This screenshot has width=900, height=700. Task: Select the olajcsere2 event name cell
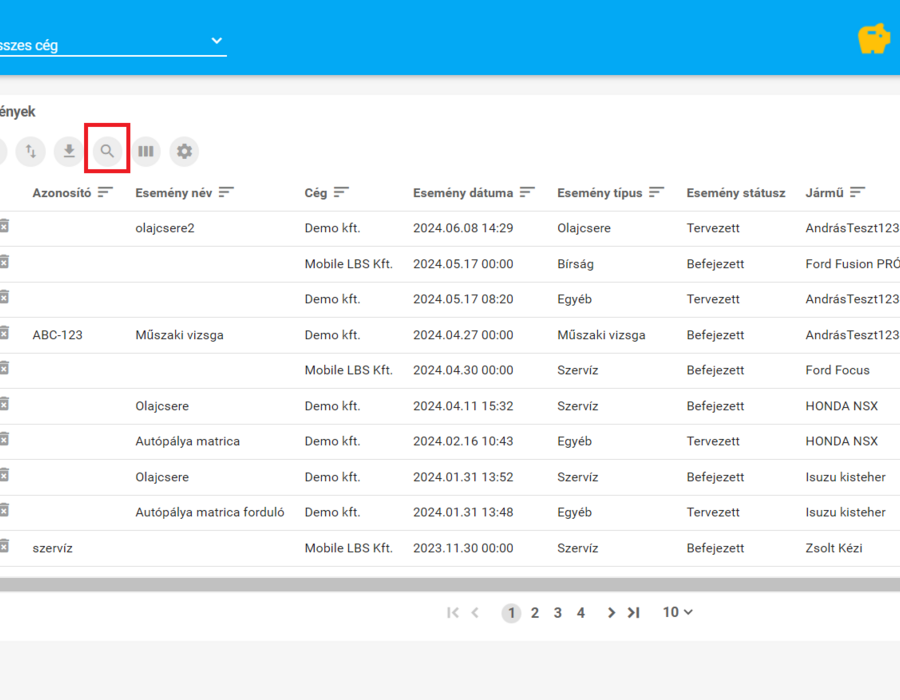pyautogui.click(x=165, y=228)
